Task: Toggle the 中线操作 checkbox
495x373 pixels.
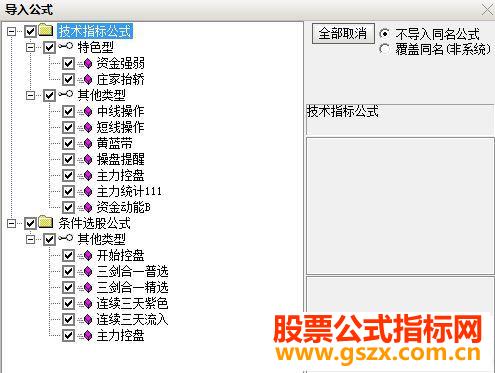Action: [68, 111]
